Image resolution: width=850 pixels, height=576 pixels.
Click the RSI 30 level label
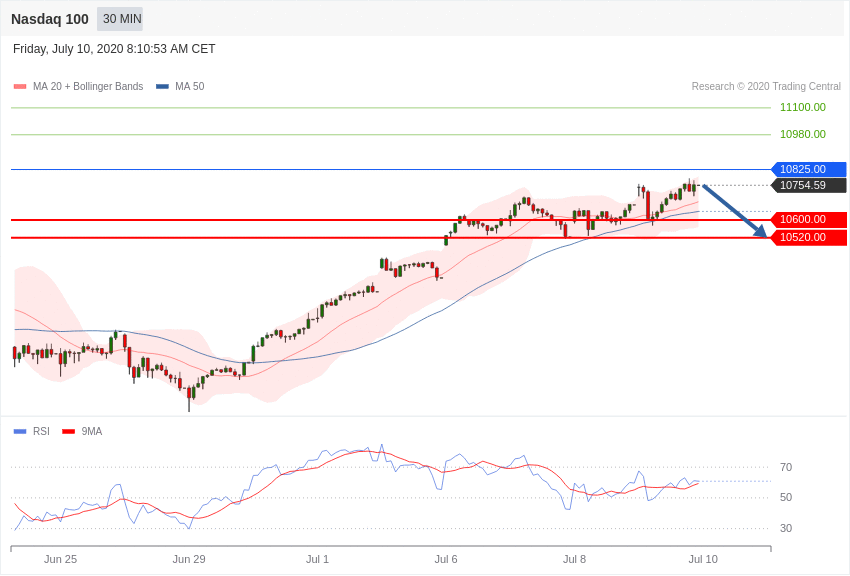click(786, 528)
